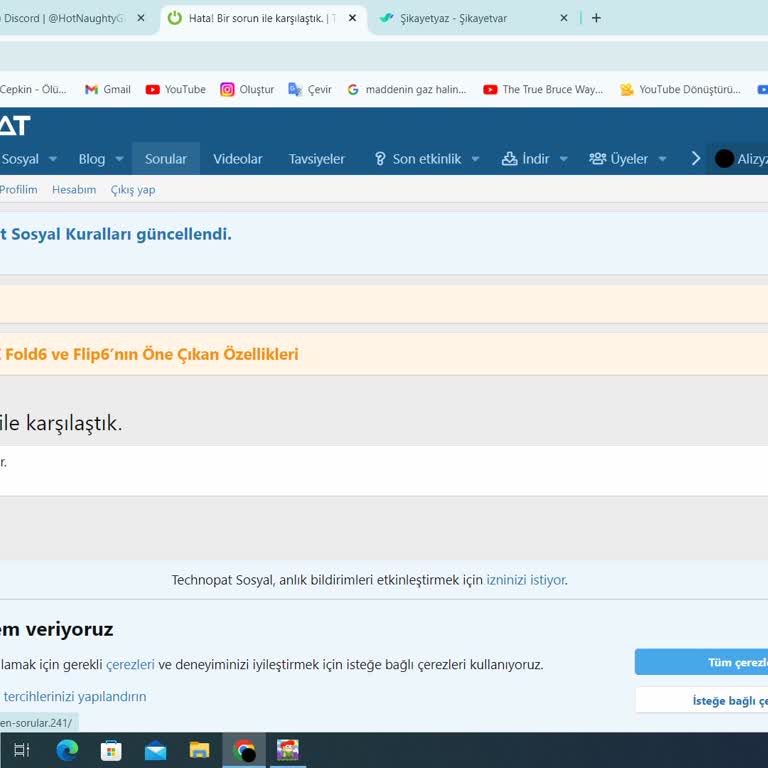Open a new browser tab with plus
Viewport: 768px width, 768px height.
click(596, 18)
